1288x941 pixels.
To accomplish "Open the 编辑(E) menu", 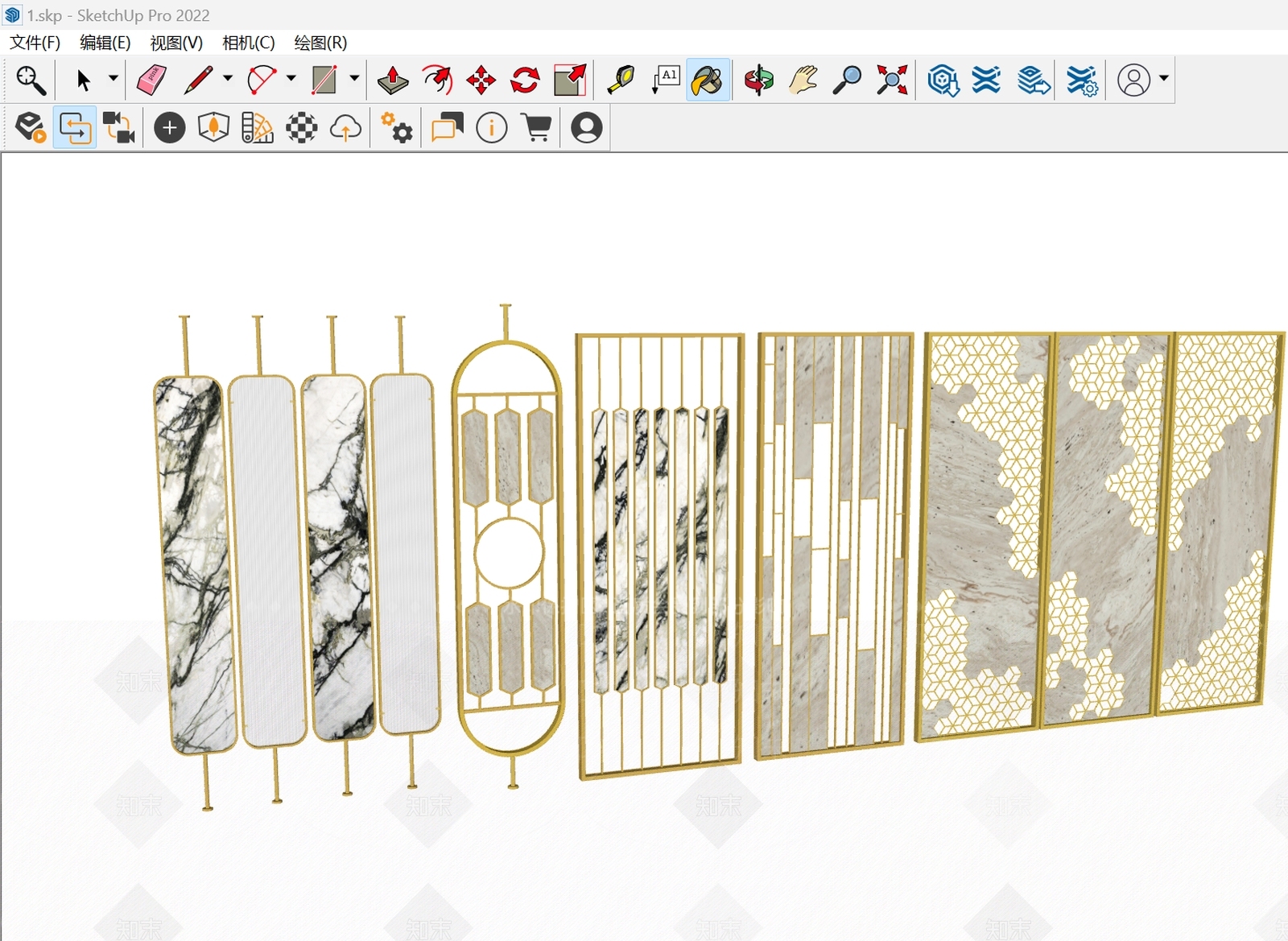I will coord(105,43).
